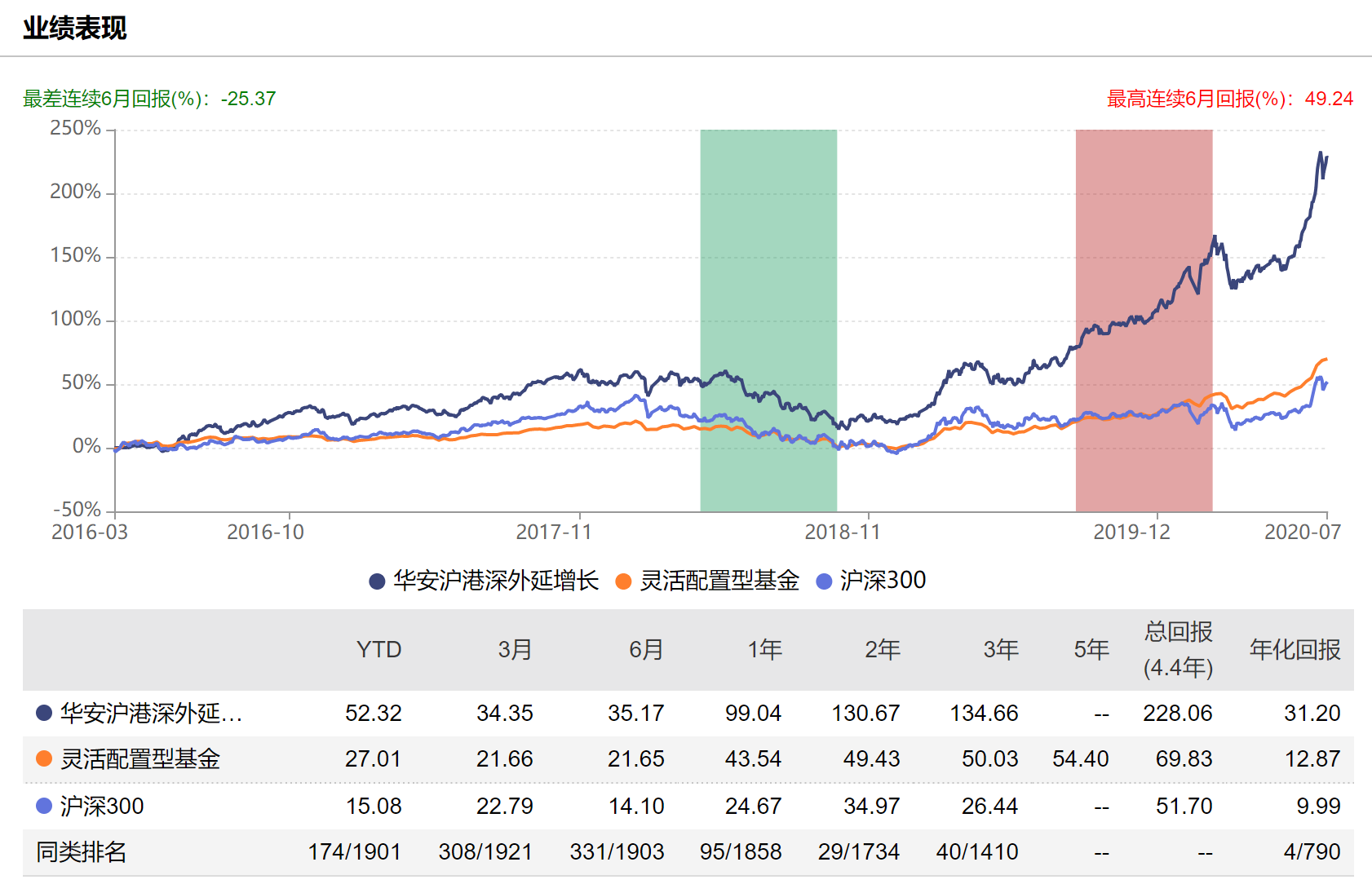Viewport: 1372px width, 893px height.
Task: Select the 3月 column header
Action: [515, 650]
